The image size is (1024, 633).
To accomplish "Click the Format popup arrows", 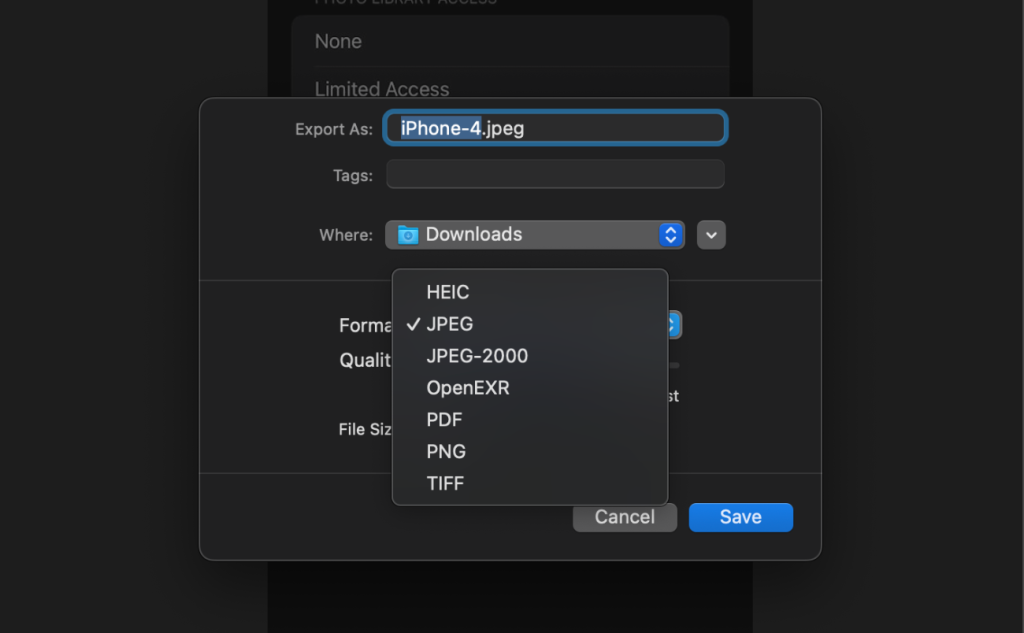I will (675, 325).
